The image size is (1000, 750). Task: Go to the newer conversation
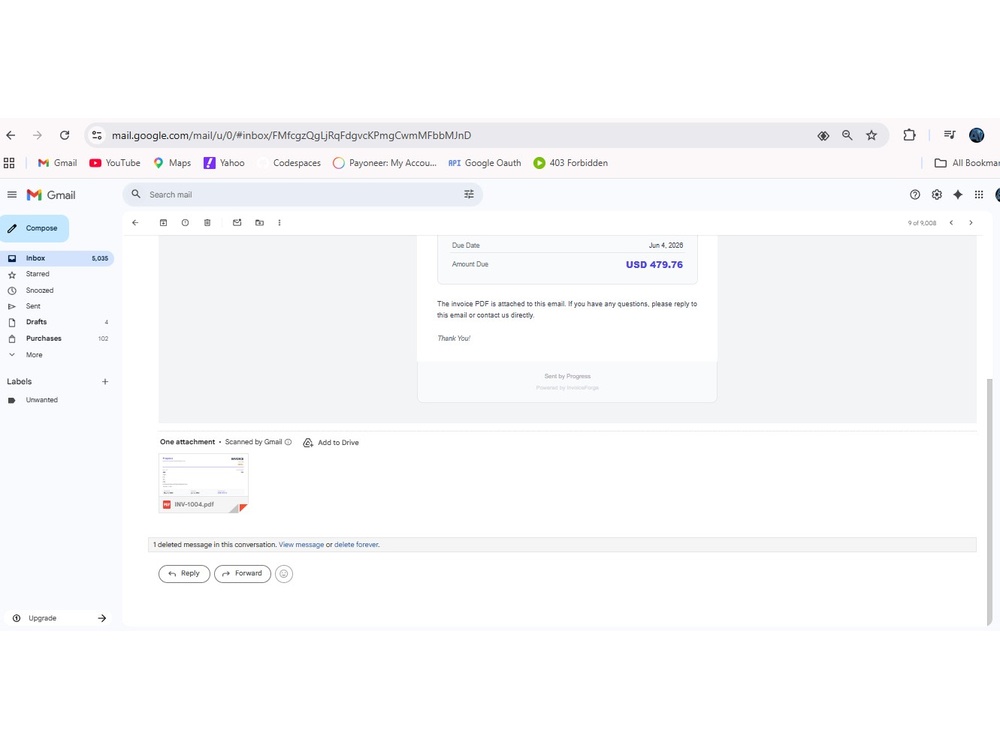952,223
